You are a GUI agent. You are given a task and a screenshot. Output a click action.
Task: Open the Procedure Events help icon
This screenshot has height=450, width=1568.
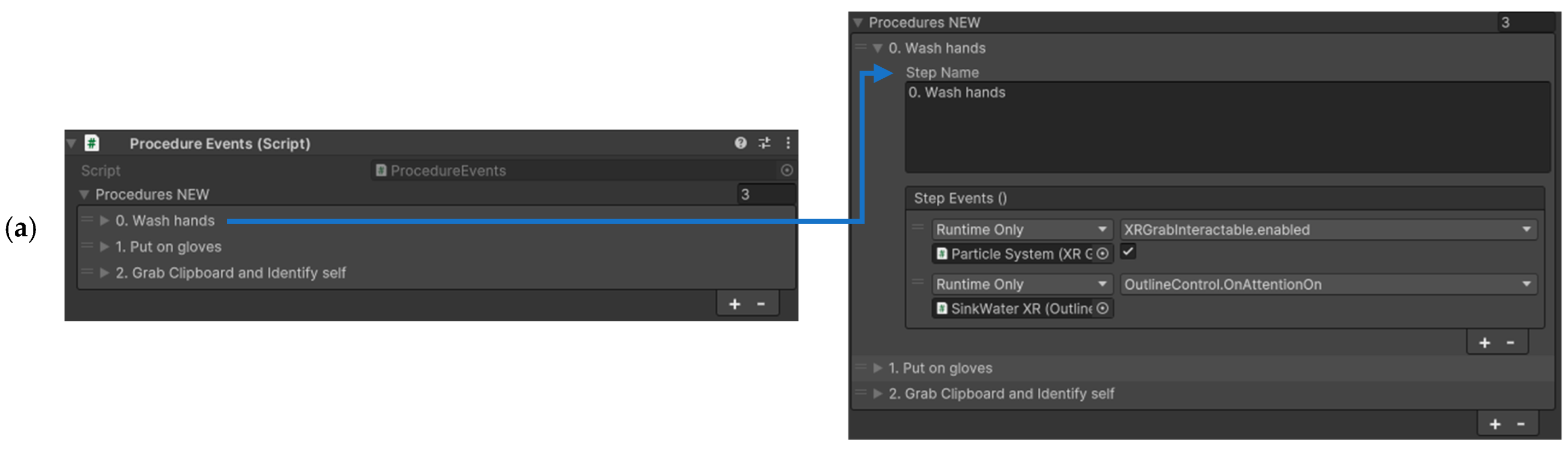[739, 143]
